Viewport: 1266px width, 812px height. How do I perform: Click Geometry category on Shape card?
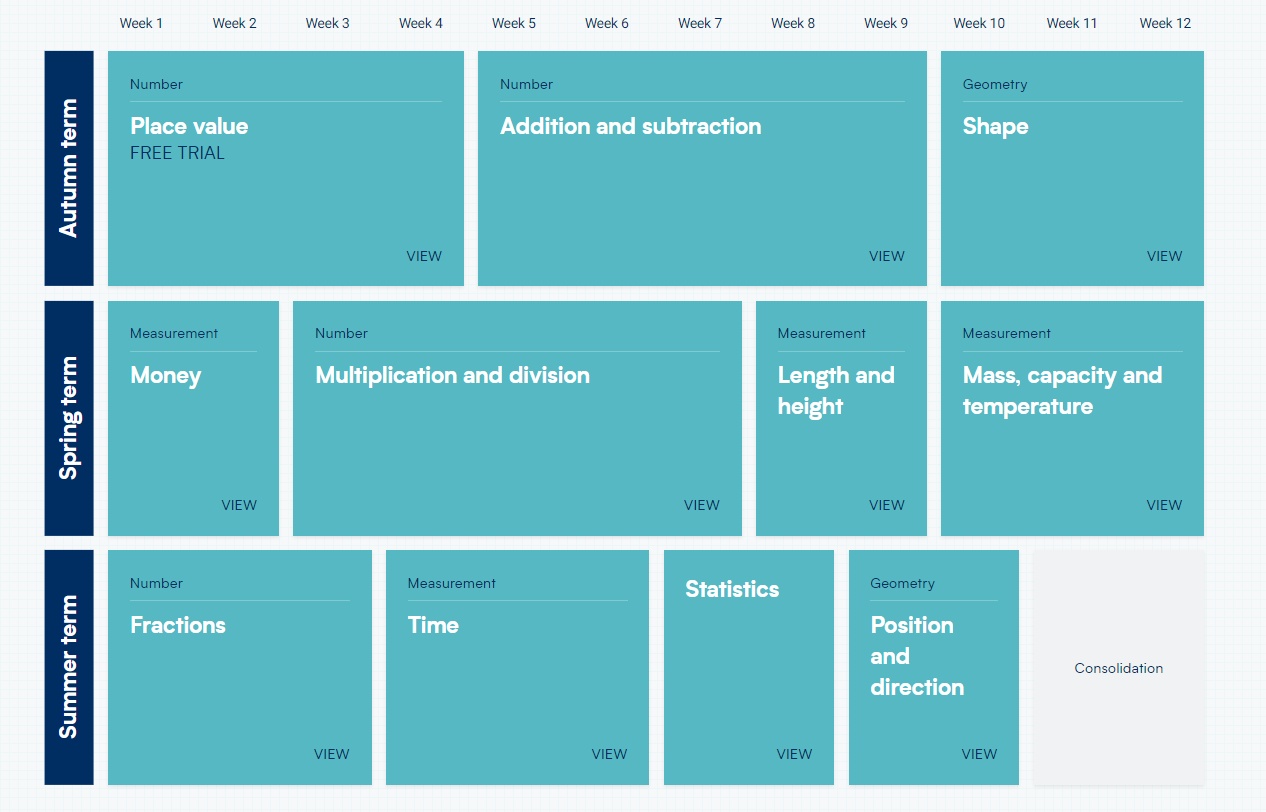(x=995, y=85)
